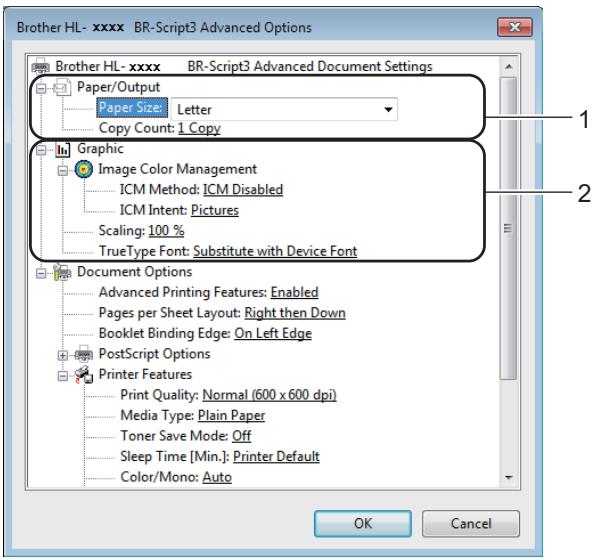Click the Cancel button
The image size is (593, 560).
[471, 524]
